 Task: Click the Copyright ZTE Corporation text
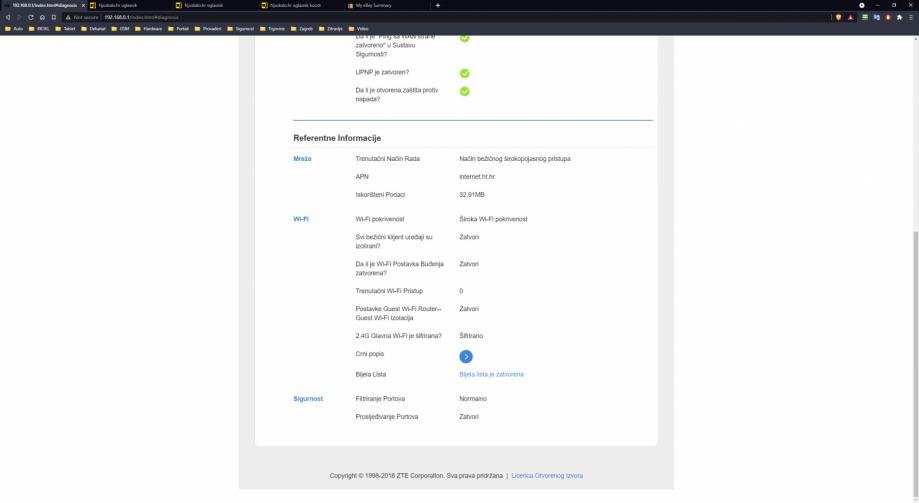point(416,475)
